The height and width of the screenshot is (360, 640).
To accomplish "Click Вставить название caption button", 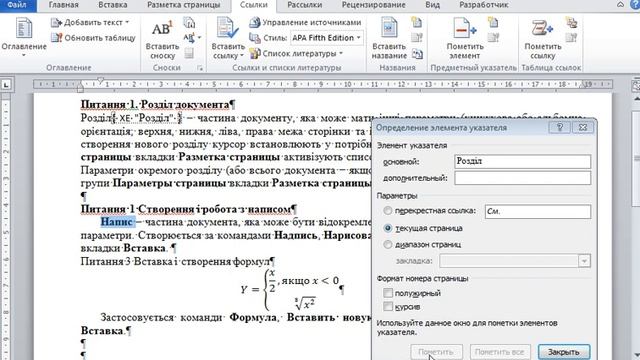I will [389, 39].
